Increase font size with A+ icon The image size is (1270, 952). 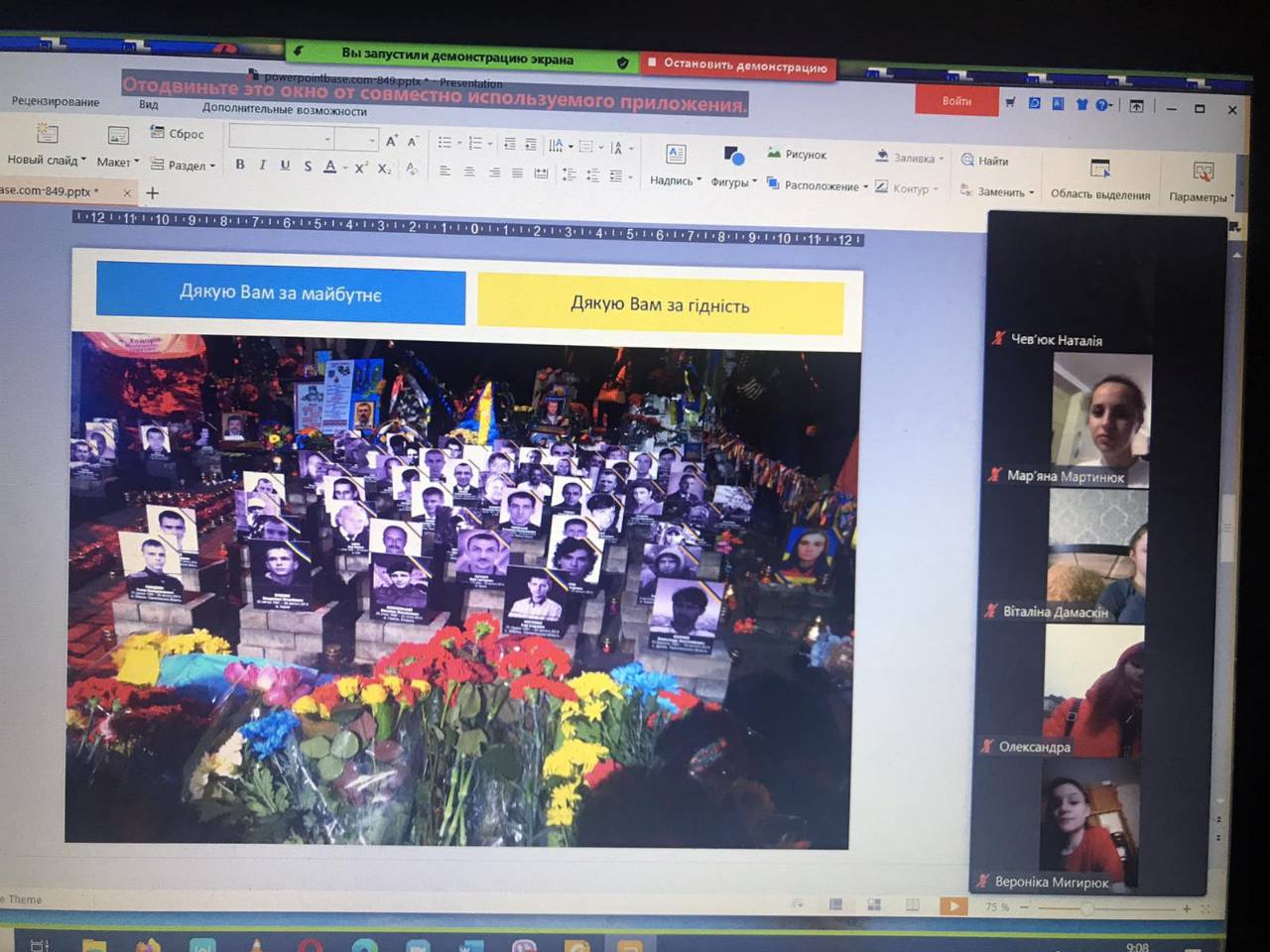point(392,141)
